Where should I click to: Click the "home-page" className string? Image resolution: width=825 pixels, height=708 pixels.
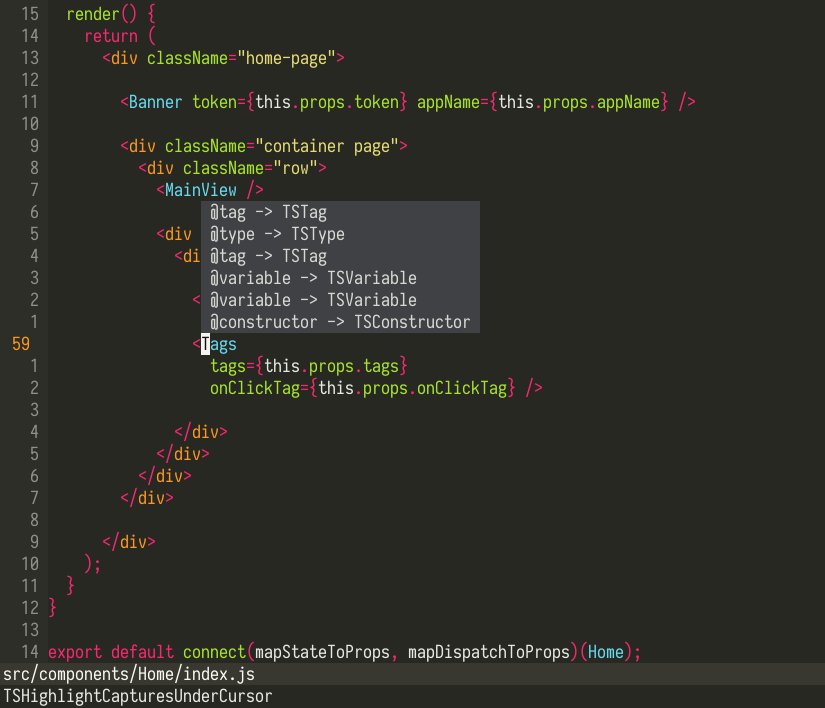pos(286,58)
